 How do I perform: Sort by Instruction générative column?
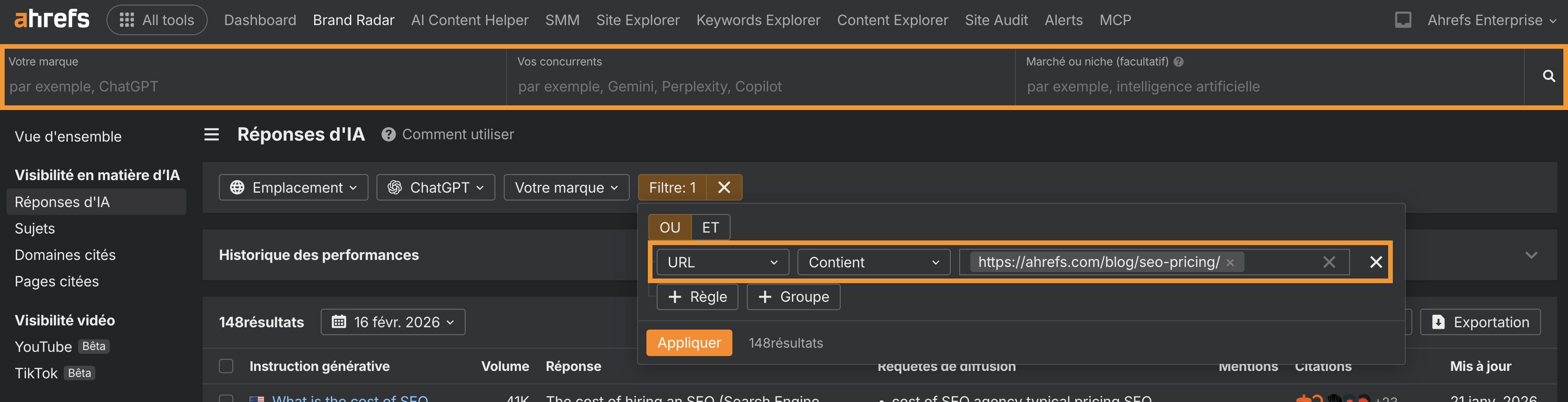[320, 366]
